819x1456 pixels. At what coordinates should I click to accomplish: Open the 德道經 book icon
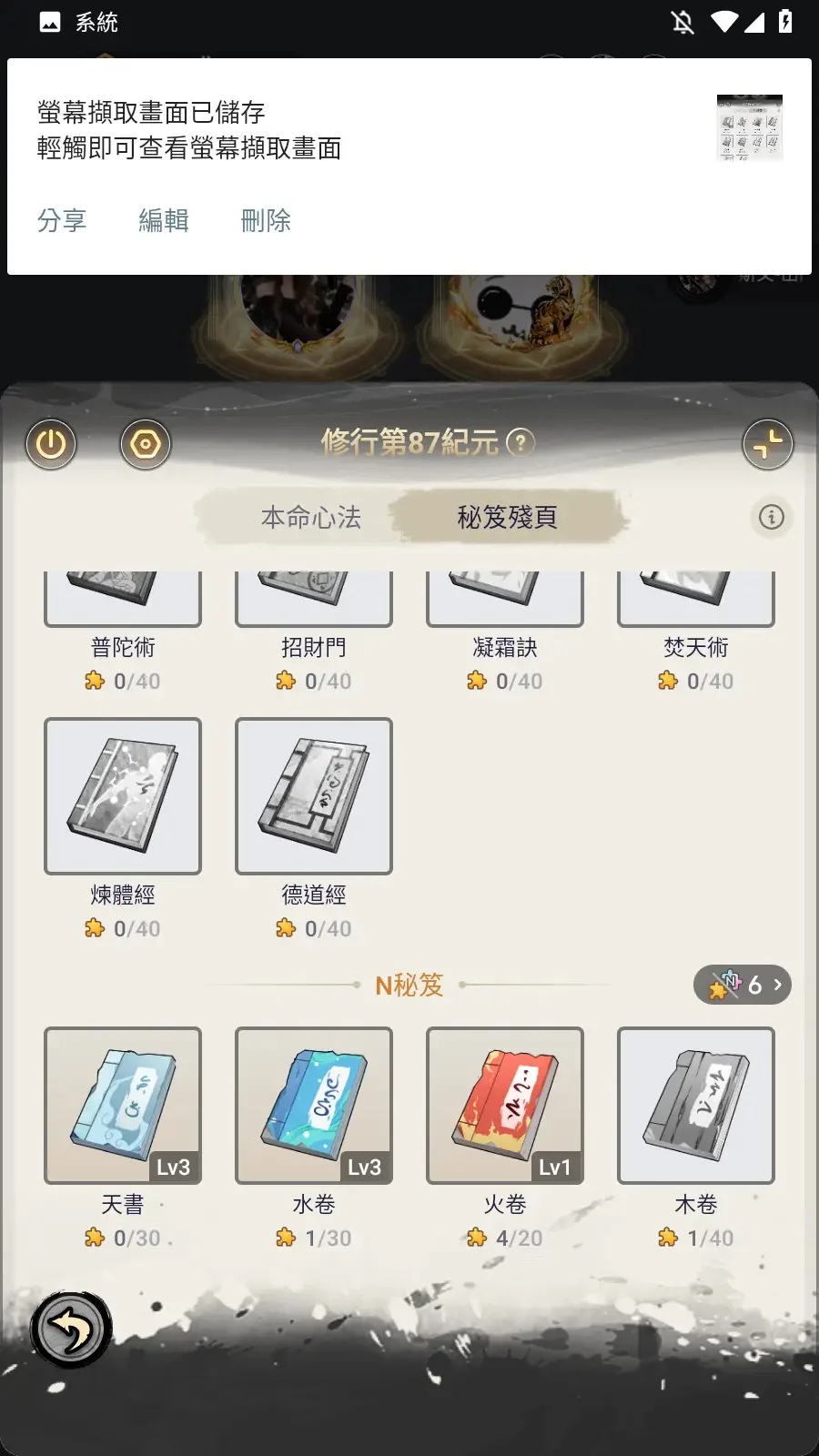tap(314, 796)
